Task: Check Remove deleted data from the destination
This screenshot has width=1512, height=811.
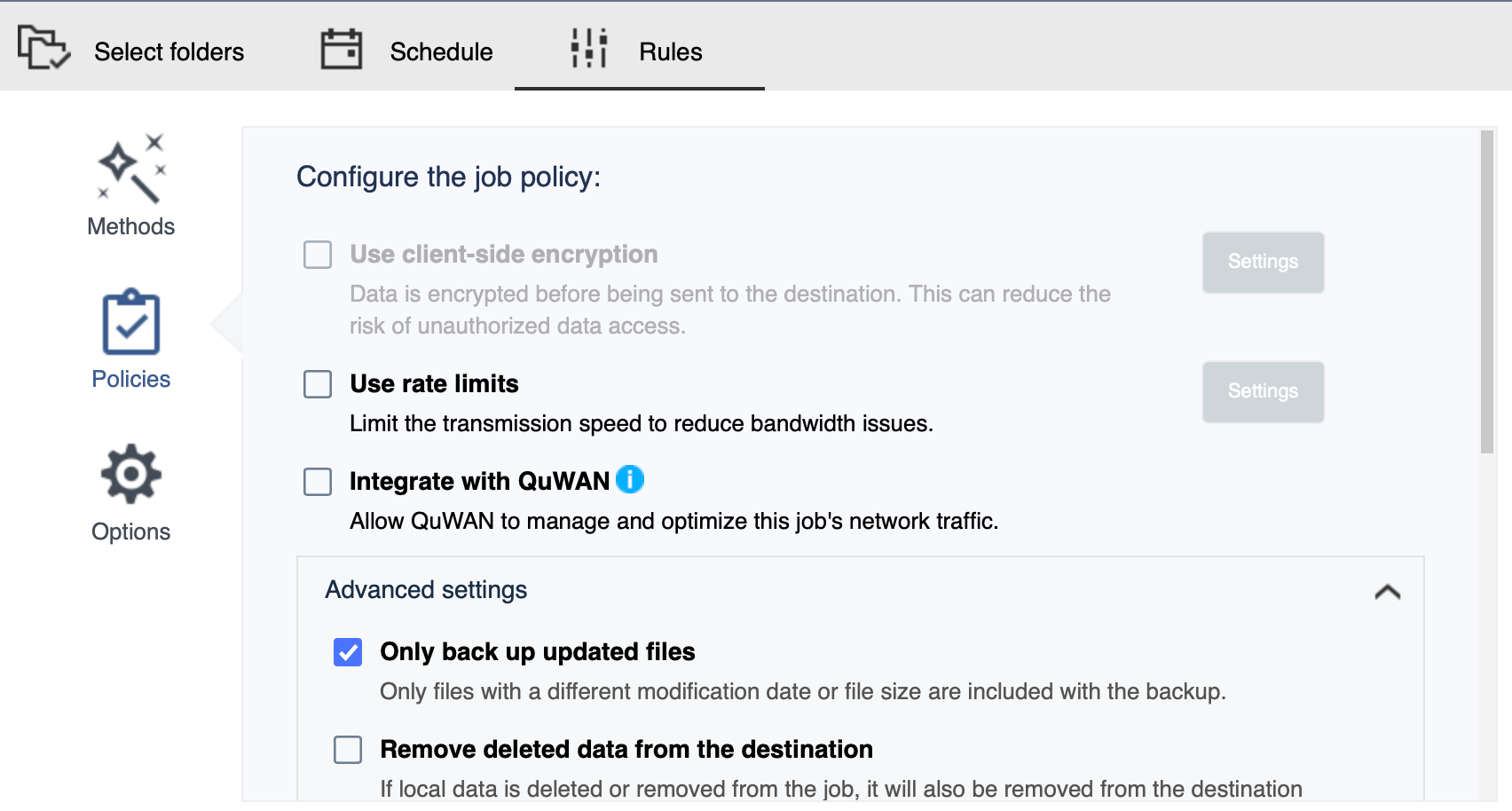Action: (x=348, y=750)
